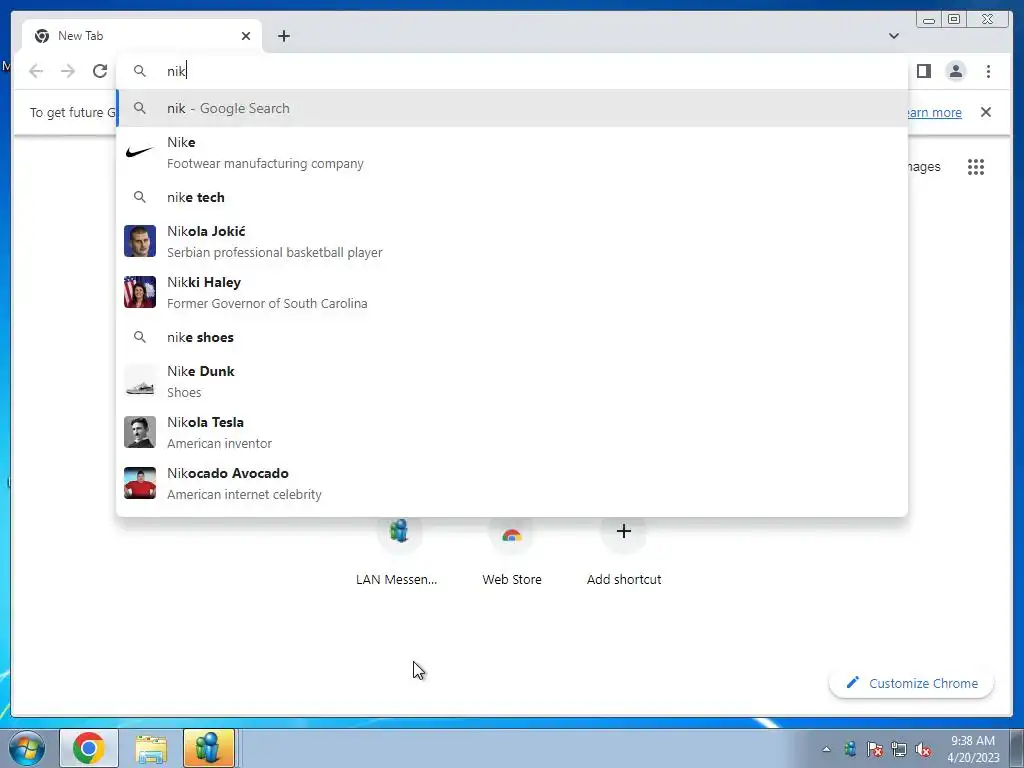
Task: Choose the Nike footwear company suggestion
Action: 512,153
